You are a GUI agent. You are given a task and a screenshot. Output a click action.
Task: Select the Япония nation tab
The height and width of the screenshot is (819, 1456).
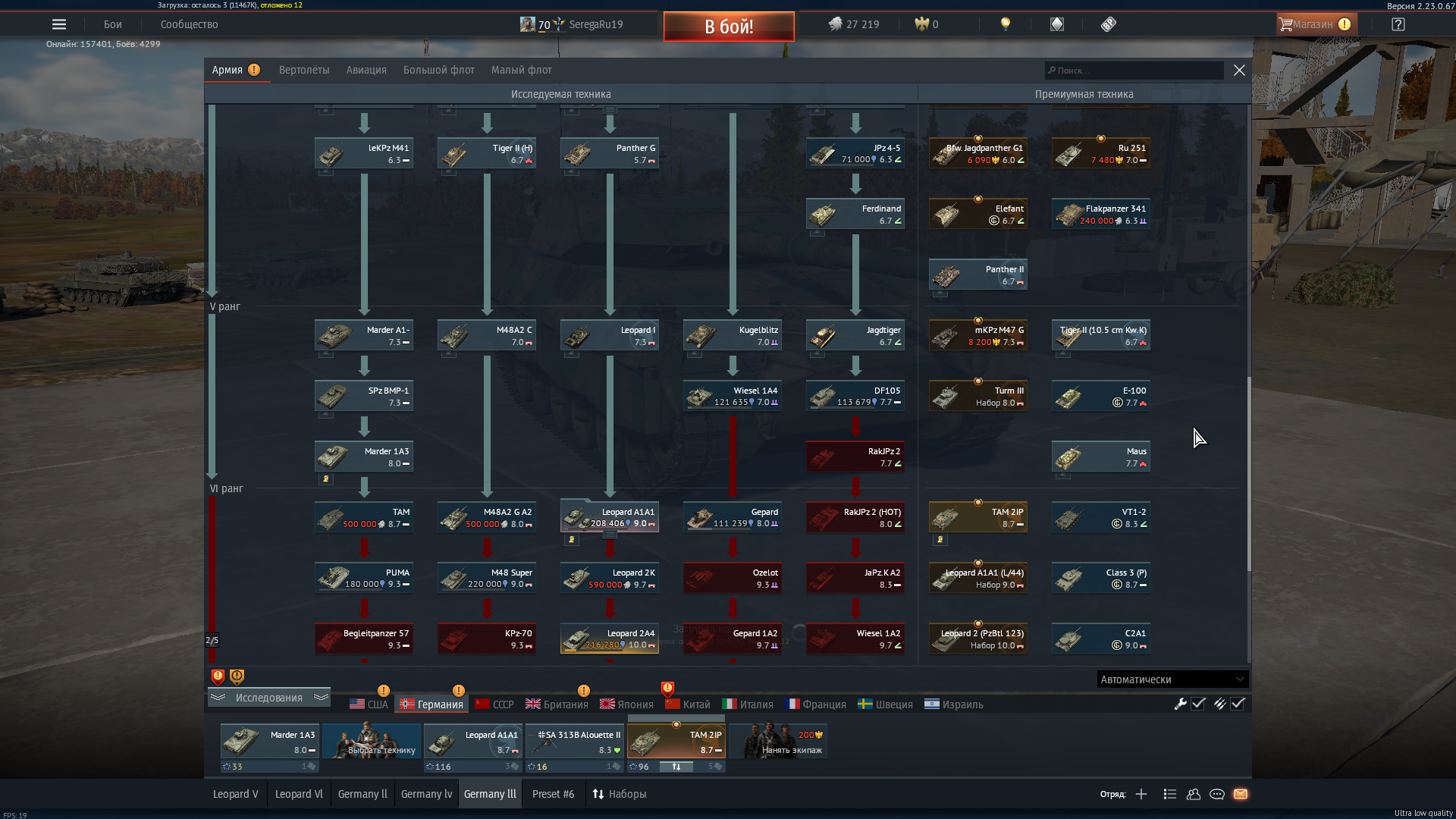pyautogui.click(x=626, y=704)
